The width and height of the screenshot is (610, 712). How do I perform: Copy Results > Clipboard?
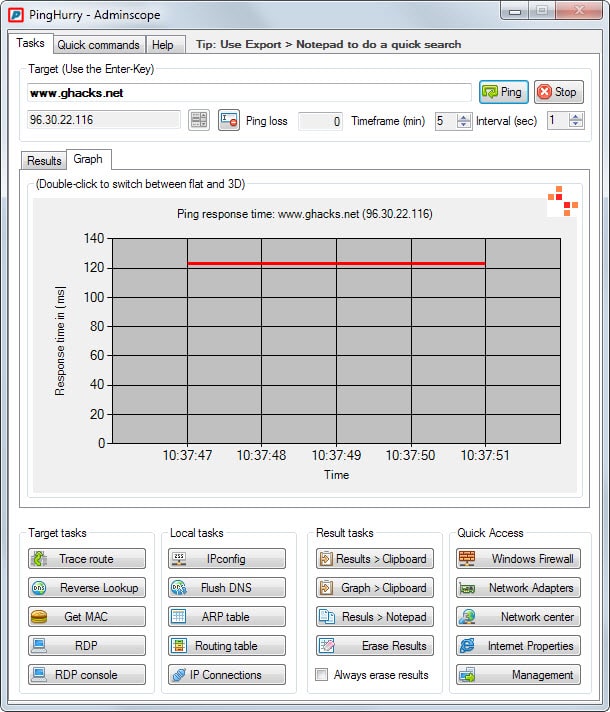click(375, 559)
